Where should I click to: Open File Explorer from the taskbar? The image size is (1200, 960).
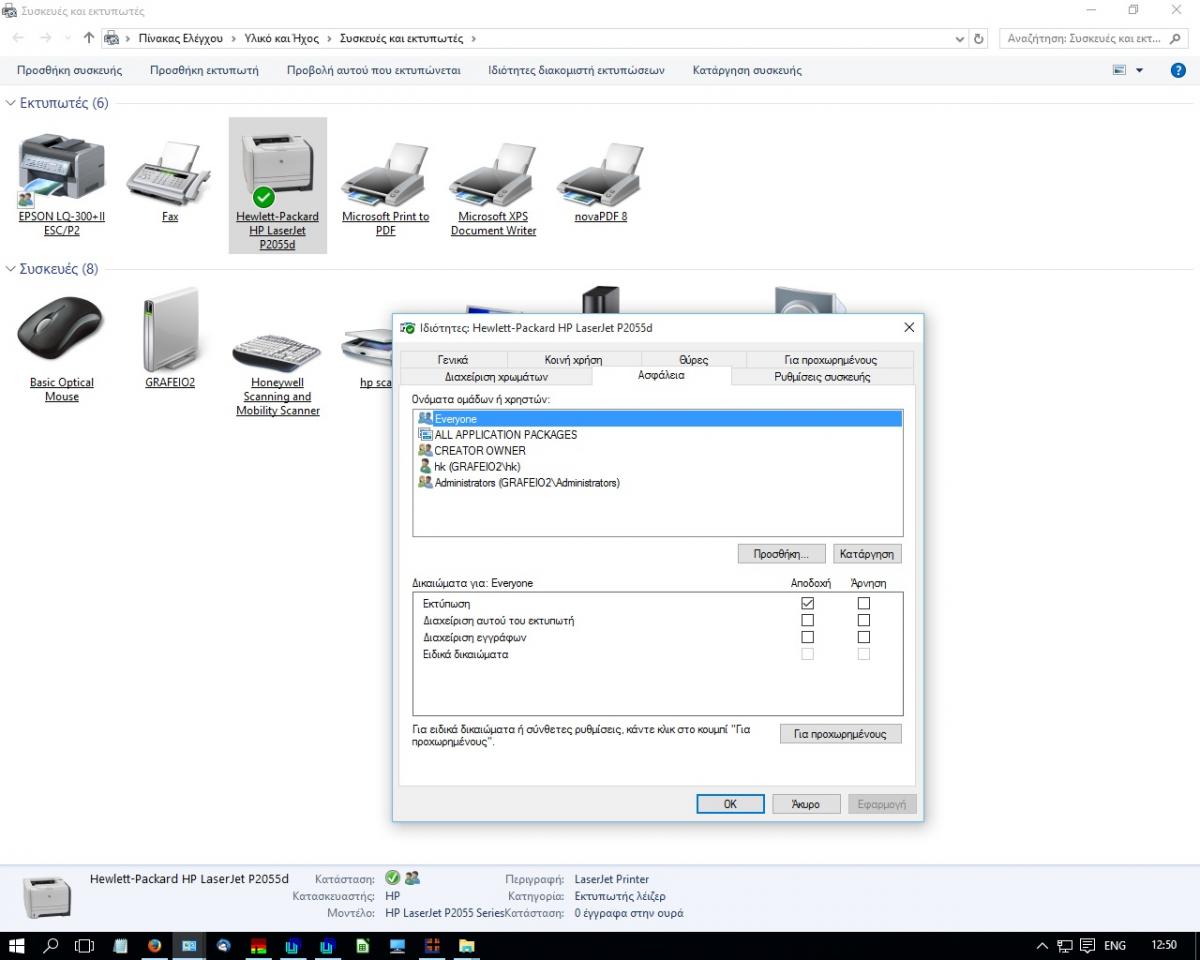tap(466, 945)
